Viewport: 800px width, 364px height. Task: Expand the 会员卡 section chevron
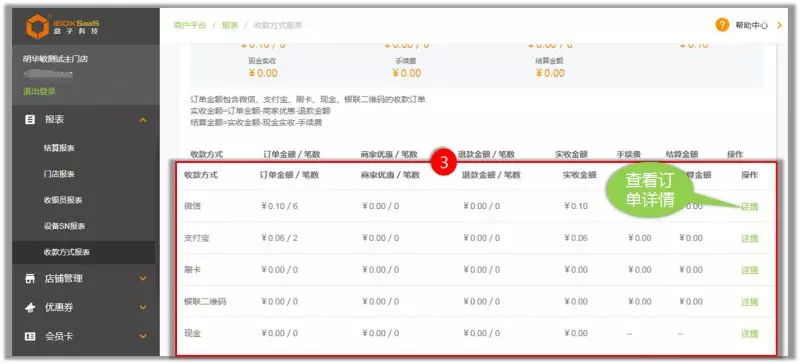pos(143,336)
